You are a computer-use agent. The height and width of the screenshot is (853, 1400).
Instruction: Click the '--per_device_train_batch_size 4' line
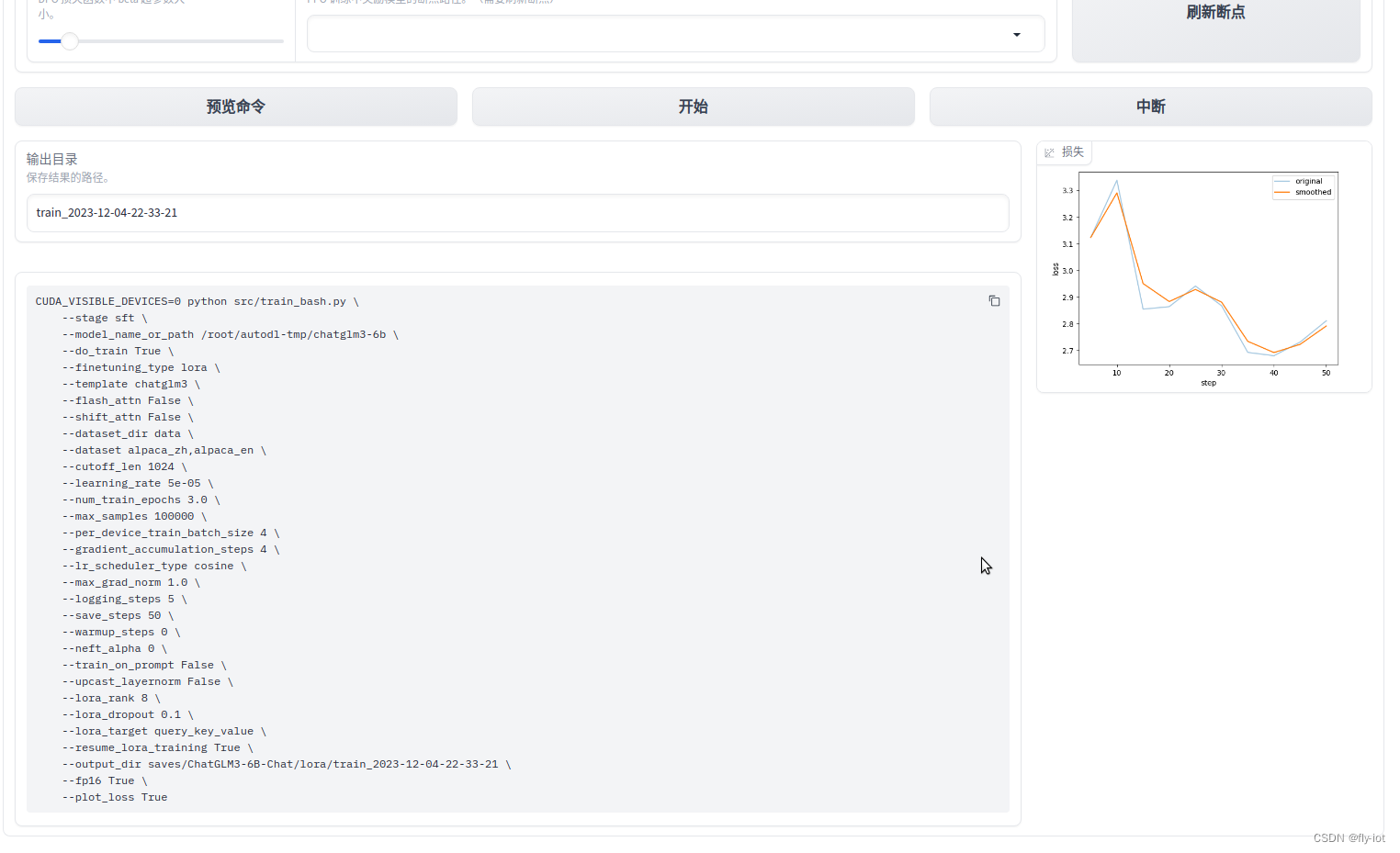(171, 533)
